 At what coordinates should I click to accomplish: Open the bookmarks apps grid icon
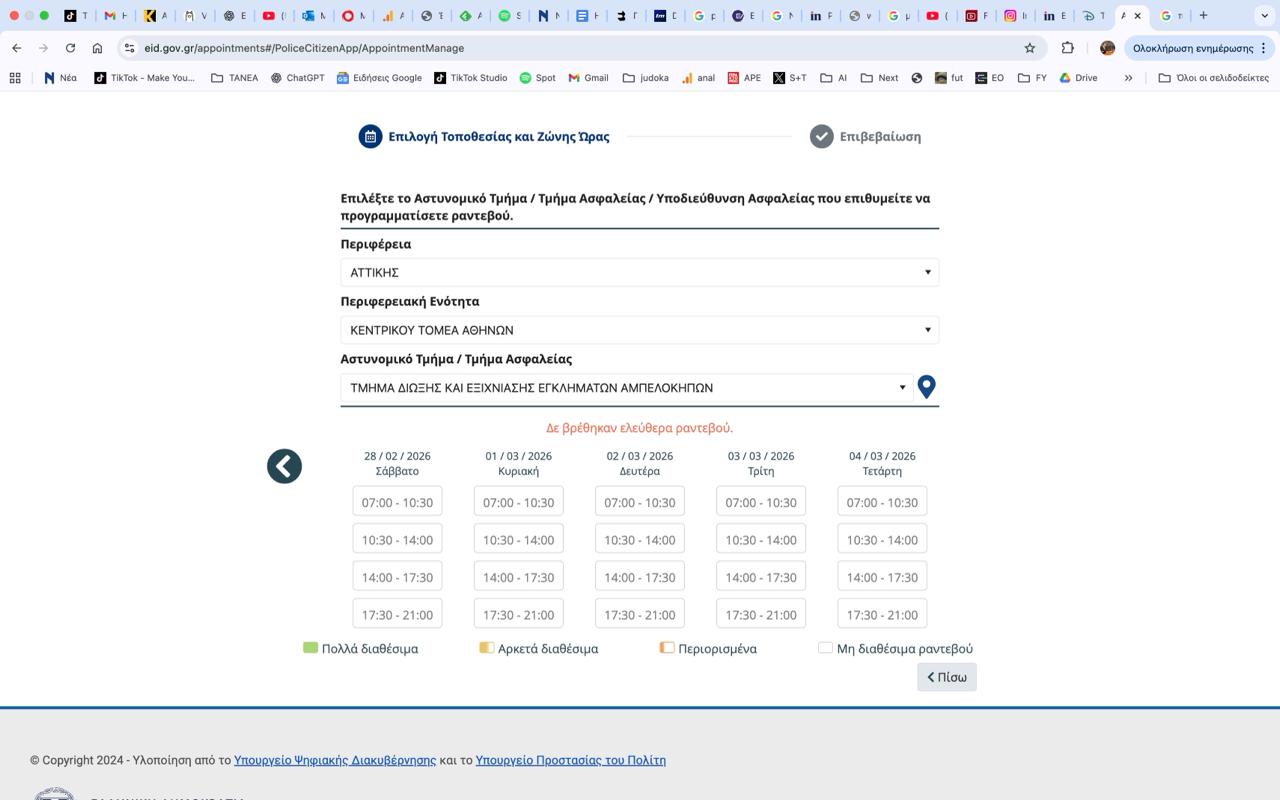click(x=15, y=78)
